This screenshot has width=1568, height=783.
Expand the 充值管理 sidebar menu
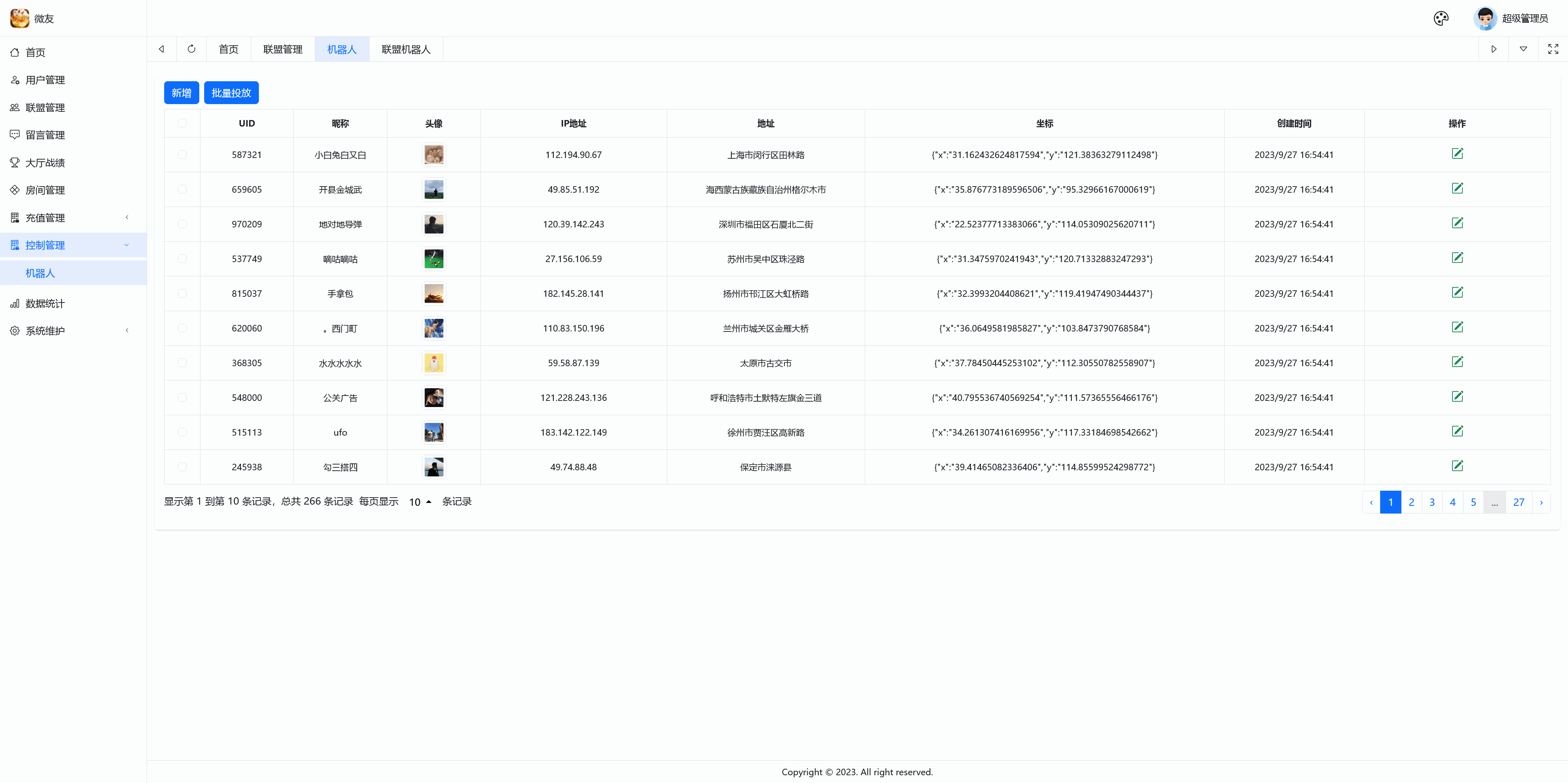click(x=45, y=218)
